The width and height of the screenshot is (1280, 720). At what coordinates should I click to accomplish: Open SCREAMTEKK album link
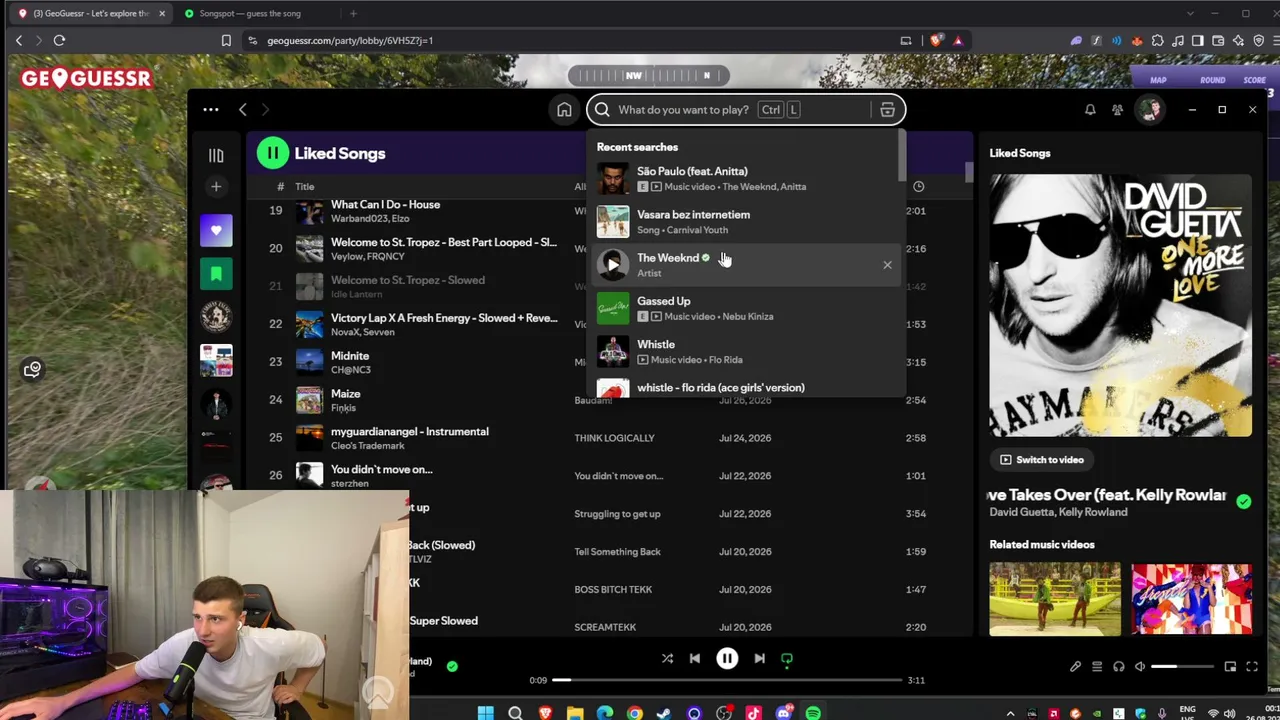tap(605, 628)
